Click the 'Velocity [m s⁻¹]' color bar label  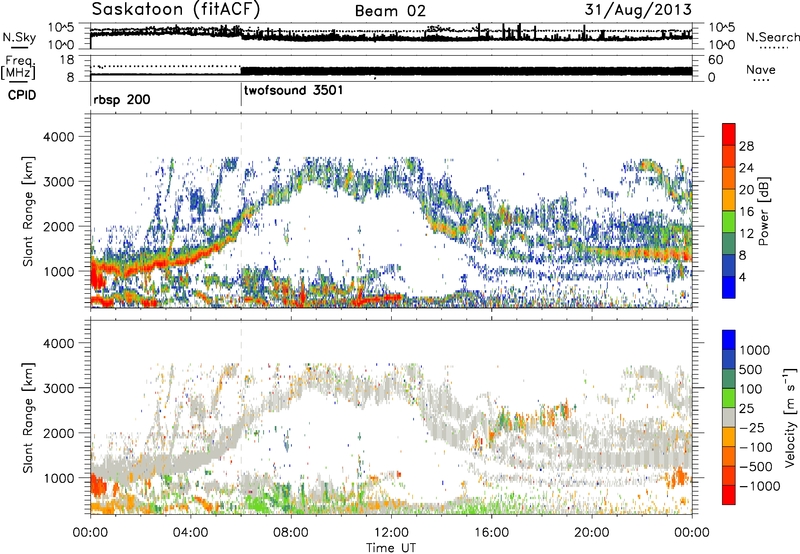791,417
